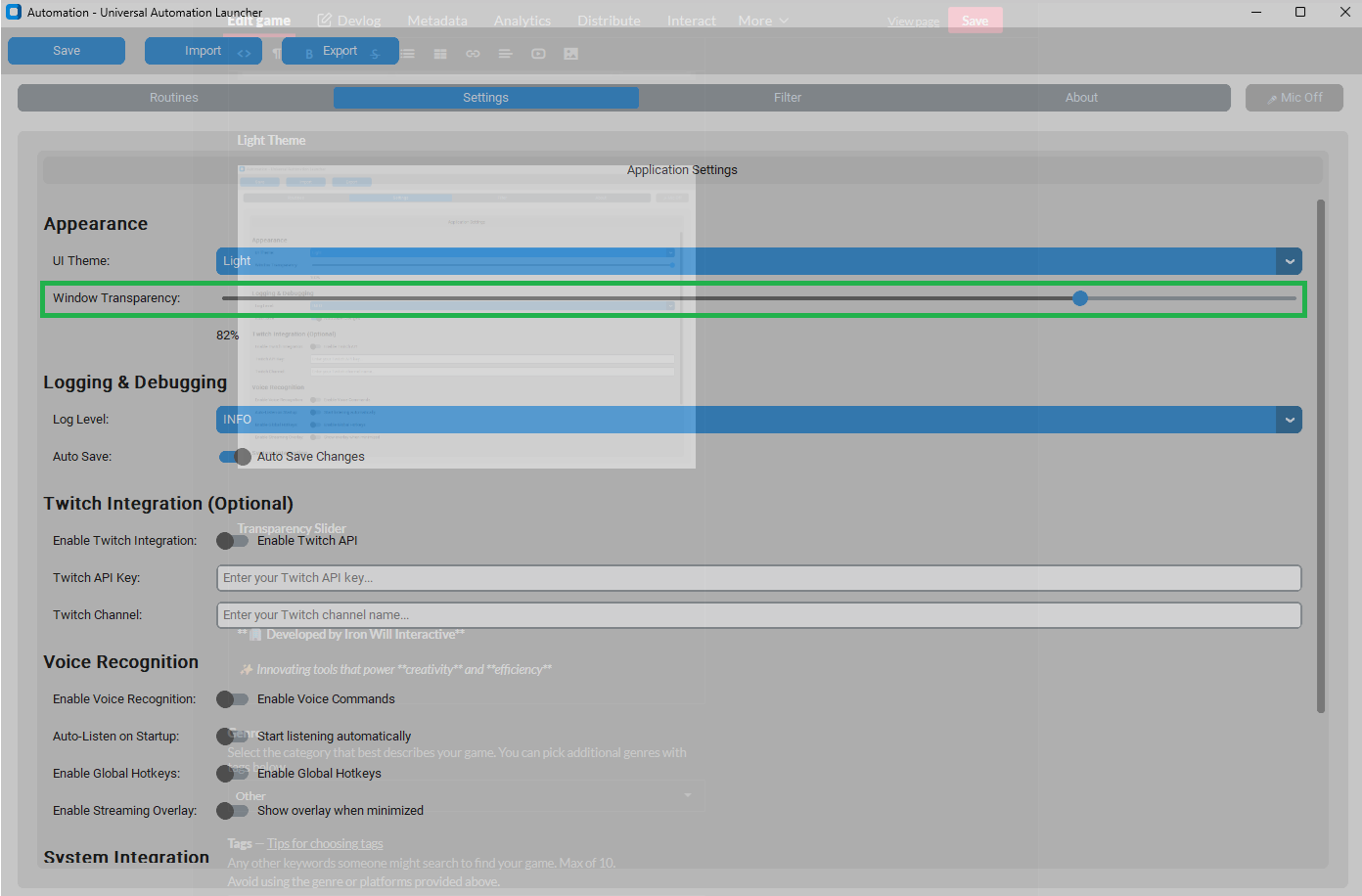Viewport: 1362px width, 896px height.
Task: Click the settings panel vertical scrollbar
Action: pos(1321,457)
